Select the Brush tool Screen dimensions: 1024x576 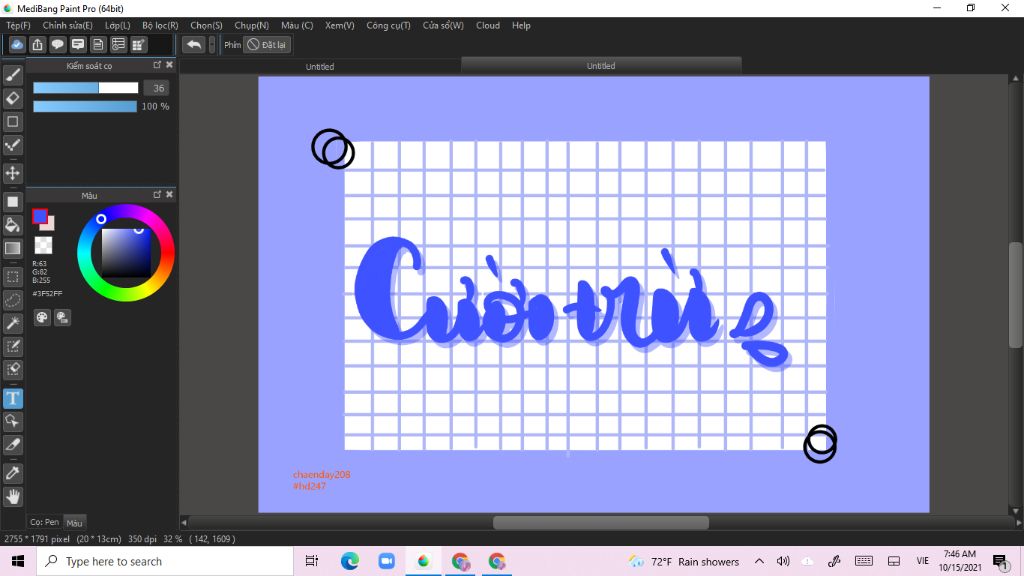click(12, 75)
